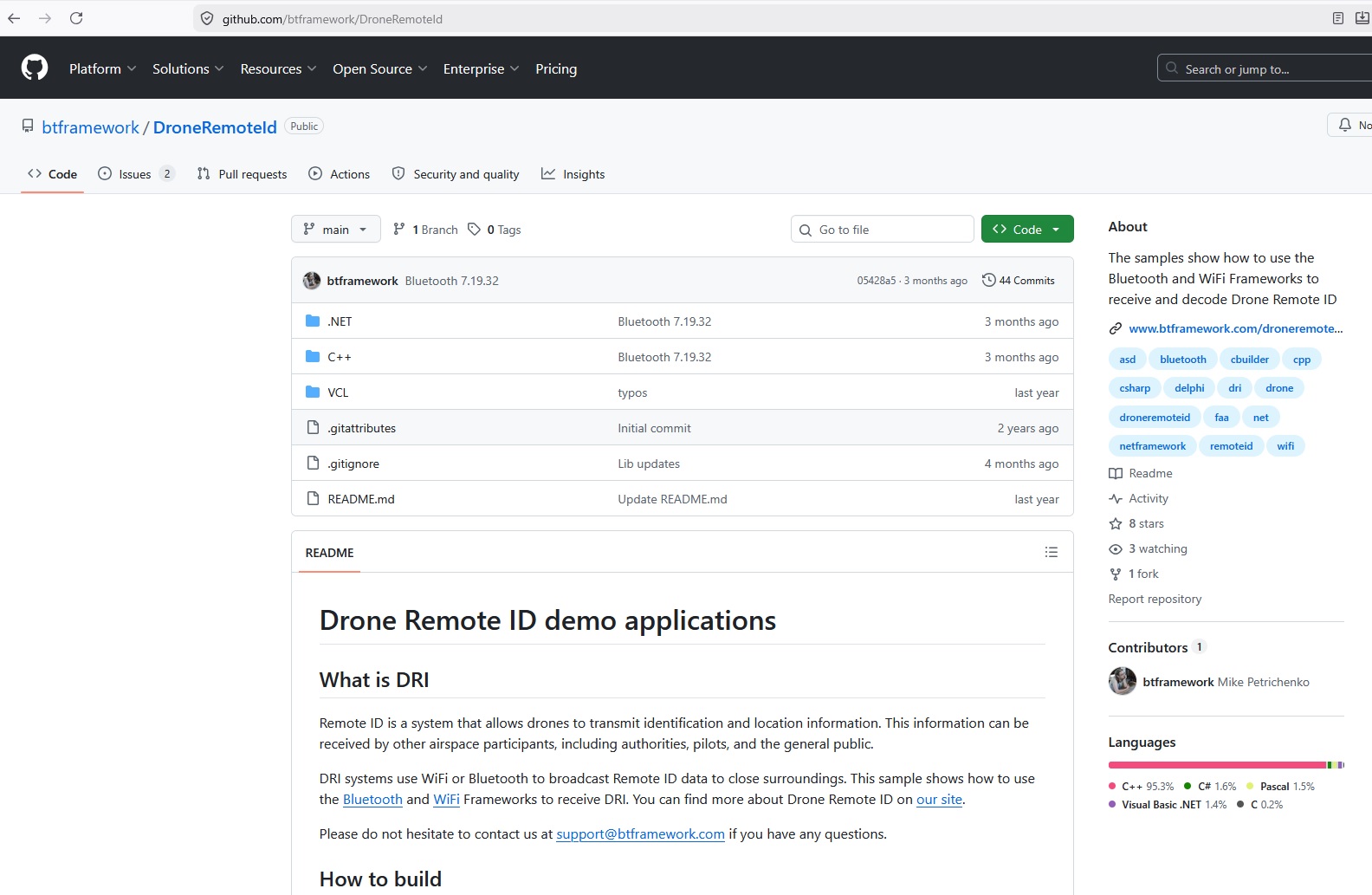
Task: Click the netframework topic tag
Action: [x=1152, y=446]
